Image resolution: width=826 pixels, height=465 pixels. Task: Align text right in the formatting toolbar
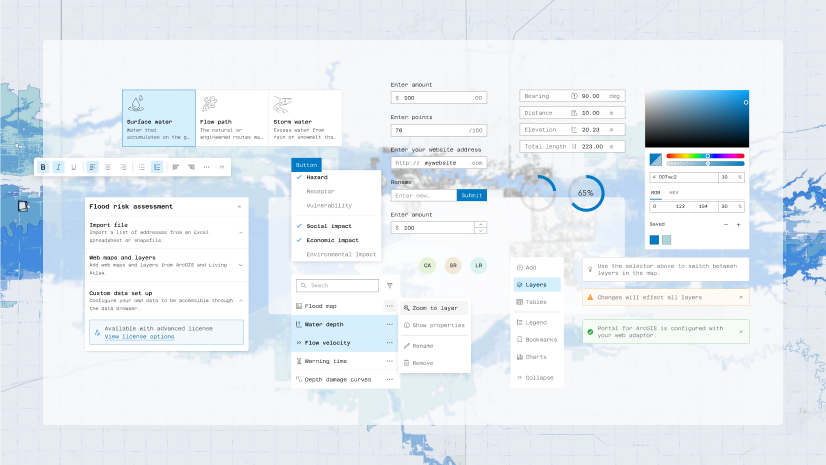123,167
